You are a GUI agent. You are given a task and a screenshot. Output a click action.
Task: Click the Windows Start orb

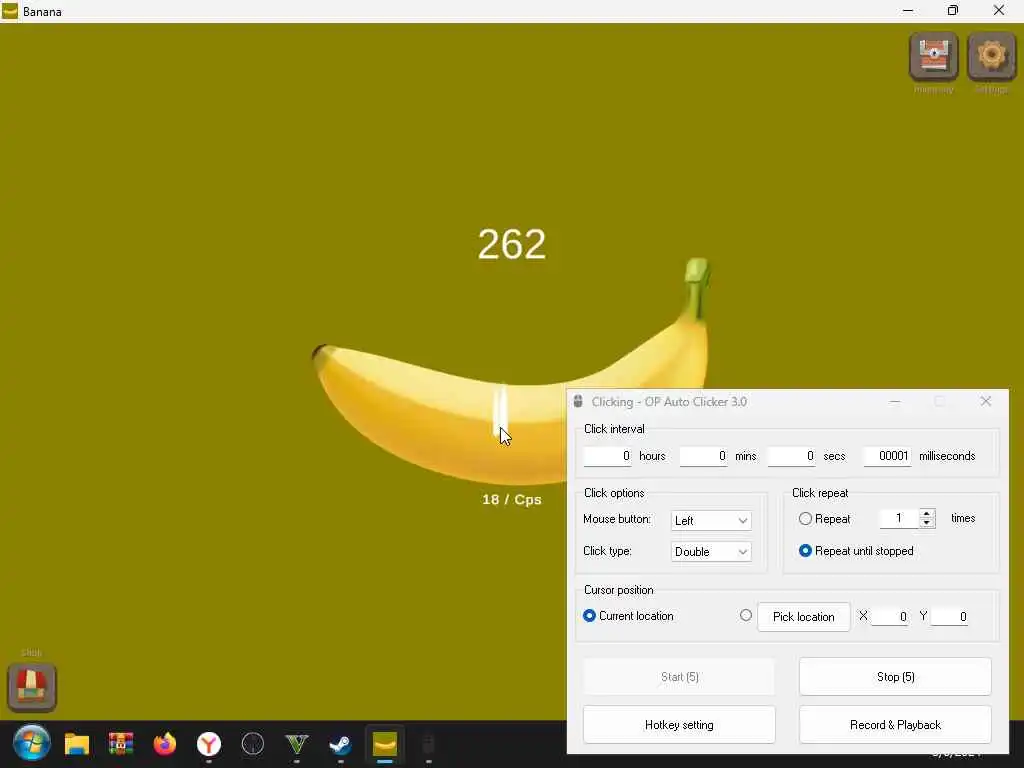coord(31,743)
